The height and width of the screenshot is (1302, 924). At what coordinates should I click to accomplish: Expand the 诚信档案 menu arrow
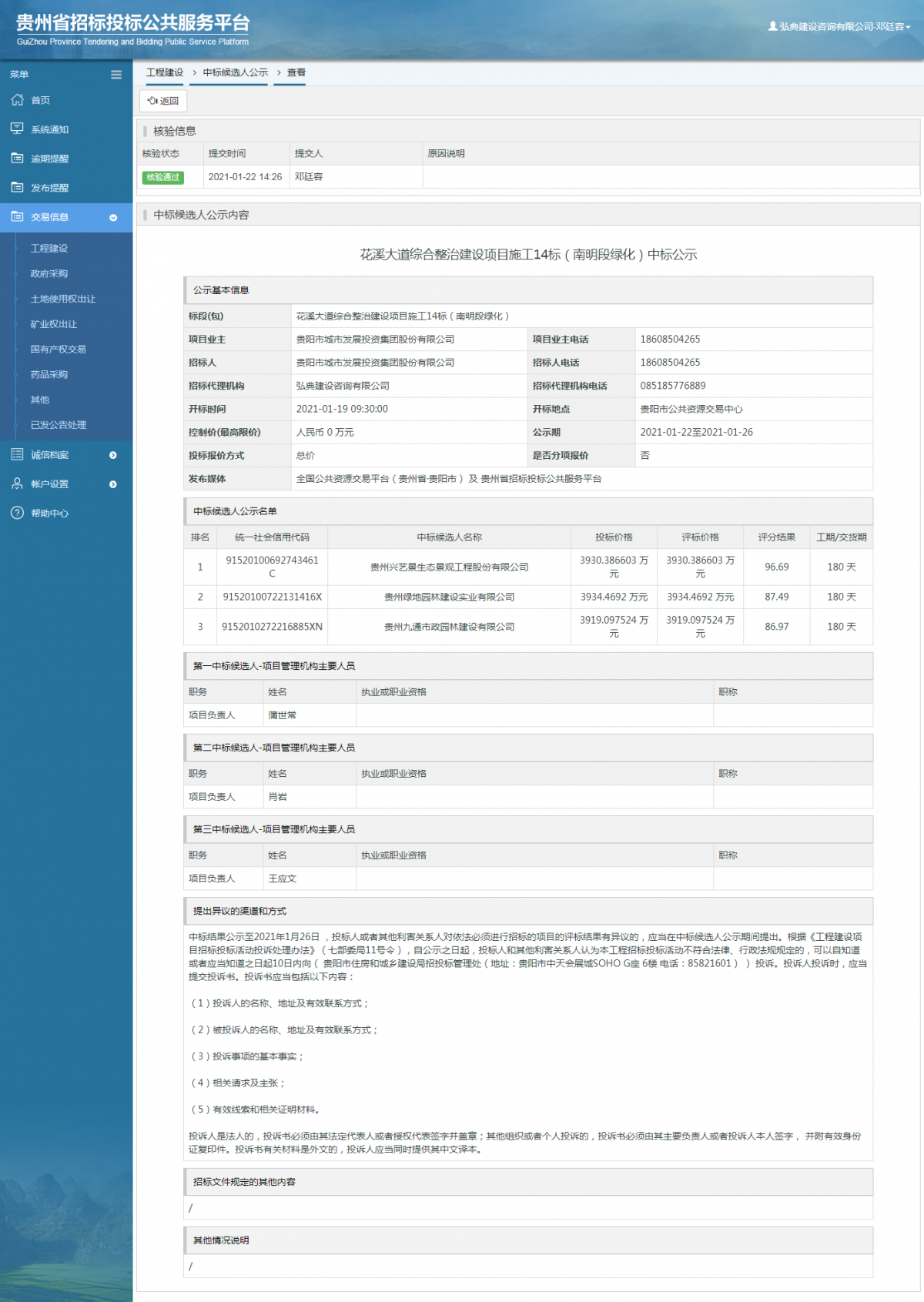(113, 455)
